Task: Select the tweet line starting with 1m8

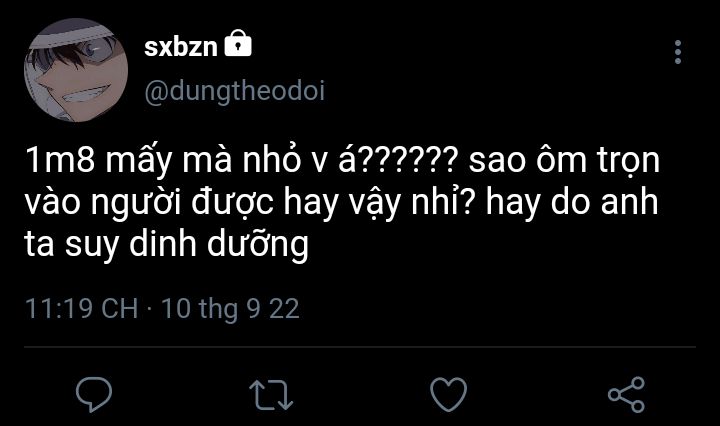Action: tap(343, 160)
